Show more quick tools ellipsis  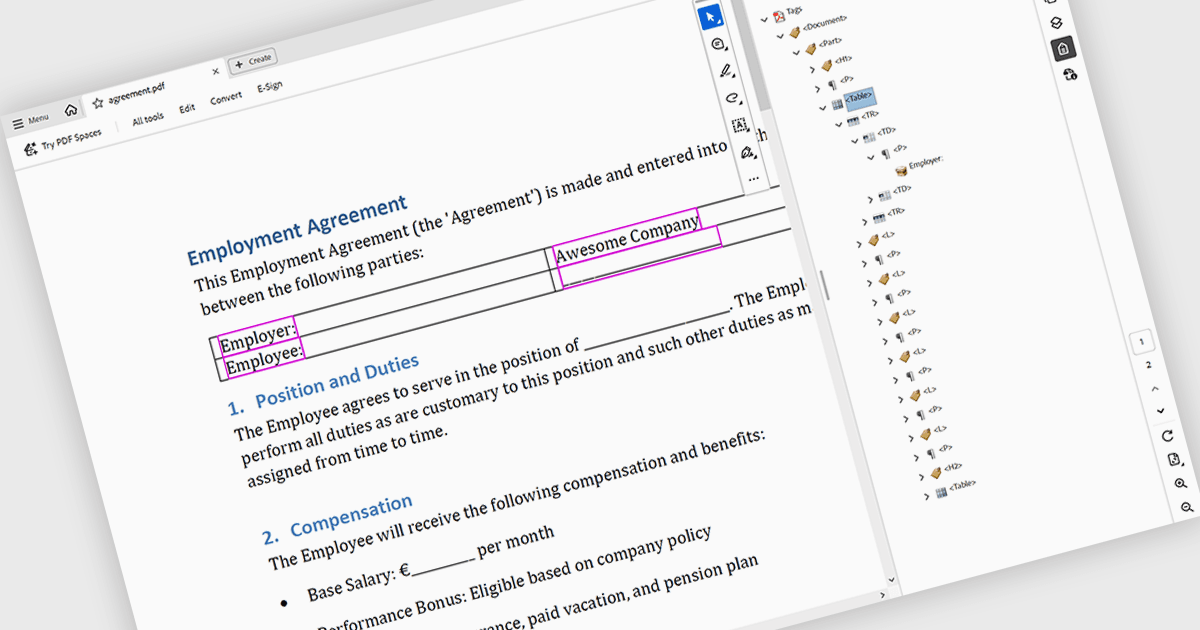[x=754, y=178]
